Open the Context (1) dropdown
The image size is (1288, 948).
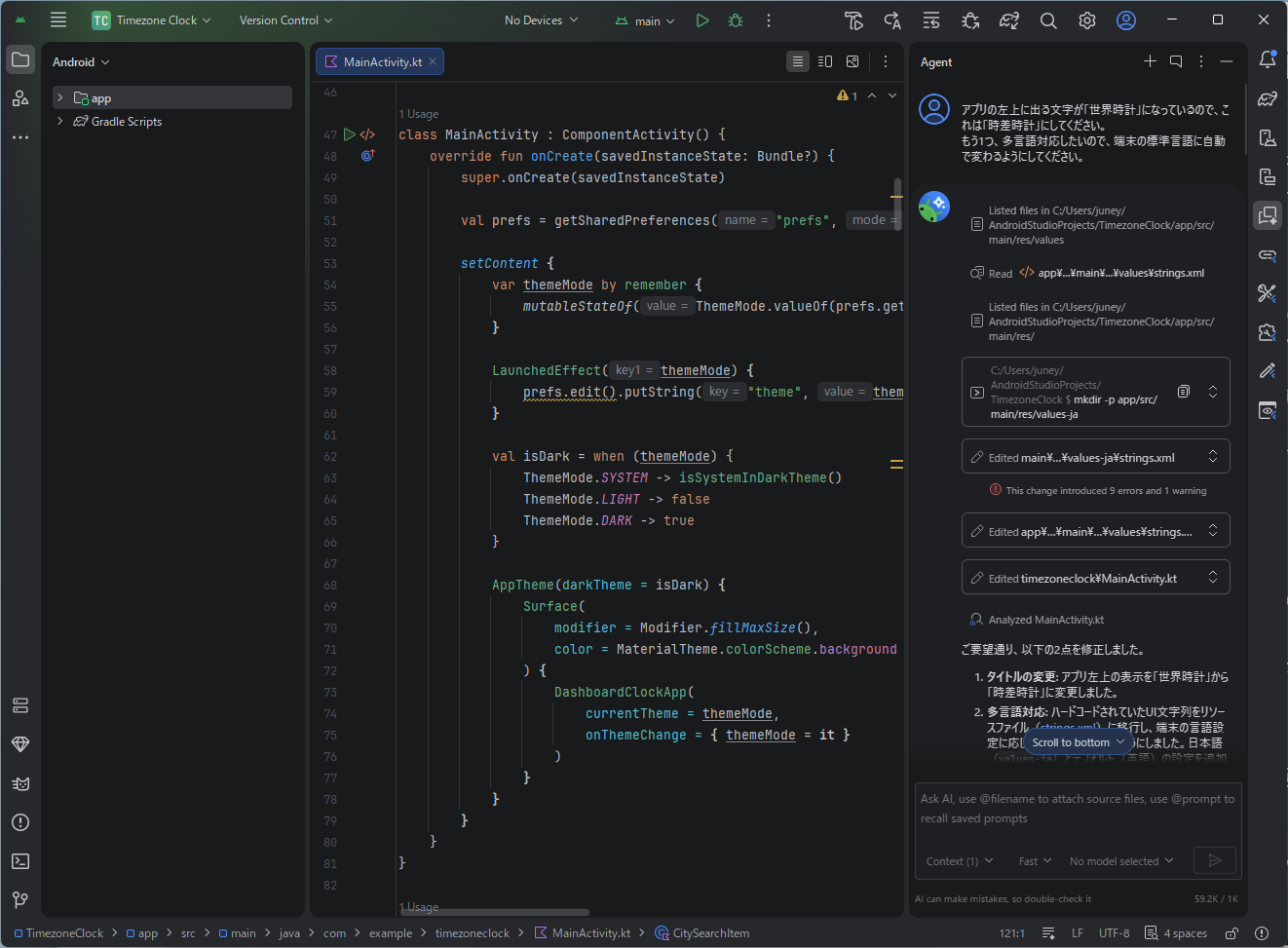(x=960, y=861)
